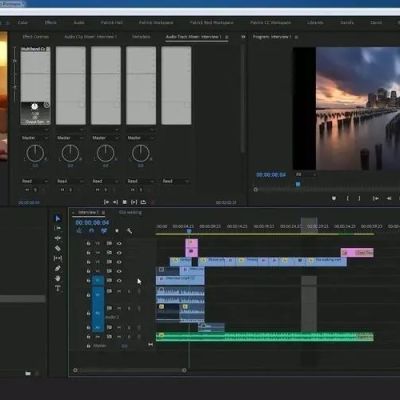Click Go to In in the Program monitor
The width and height of the screenshot is (400, 400).
tap(376, 198)
